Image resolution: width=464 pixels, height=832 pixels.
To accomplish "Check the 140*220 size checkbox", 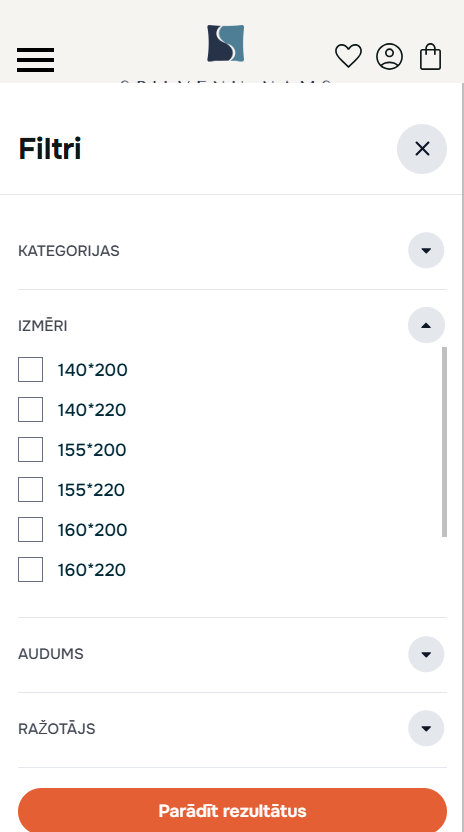I will pos(30,410).
